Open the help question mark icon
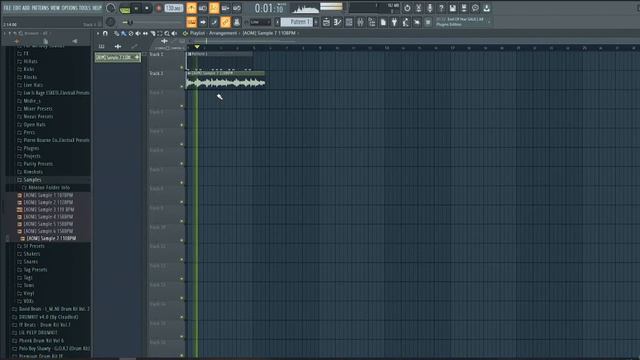 coord(441,8)
